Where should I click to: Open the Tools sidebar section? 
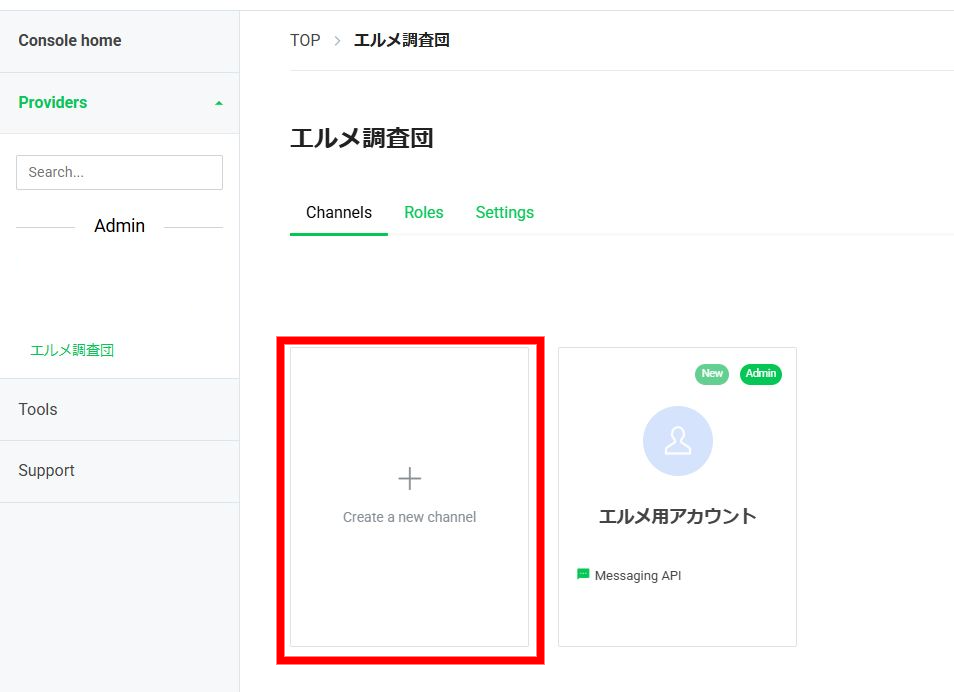[38, 409]
